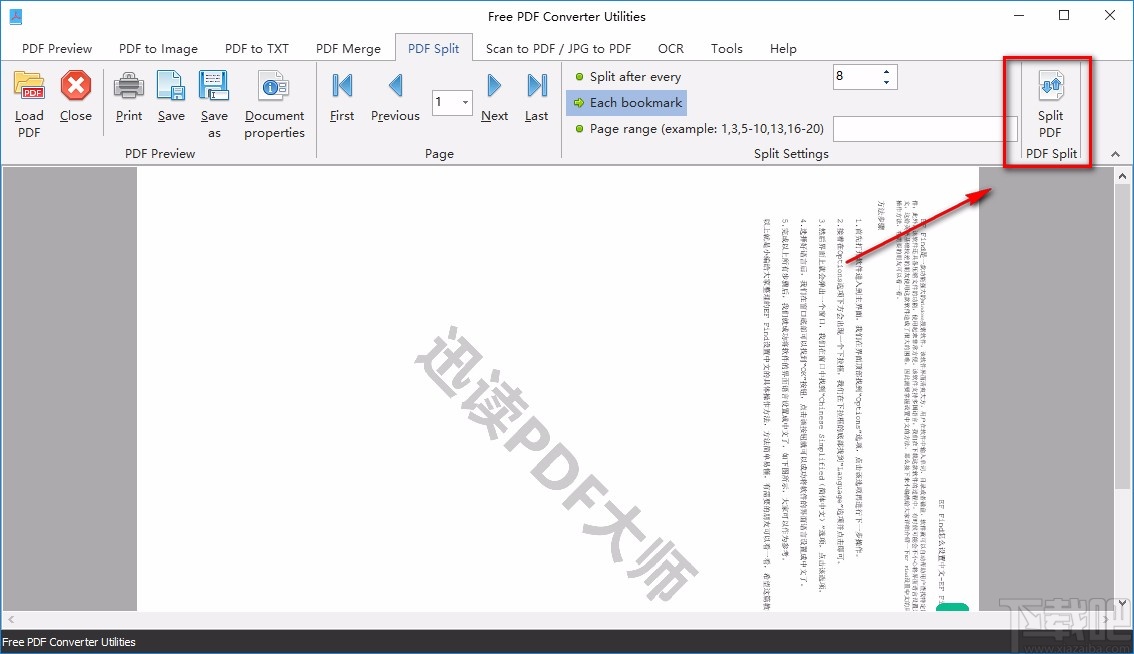Go to Previous page
The width and height of the screenshot is (1134, 654).
pyautogui.click(x=395, y=96)
